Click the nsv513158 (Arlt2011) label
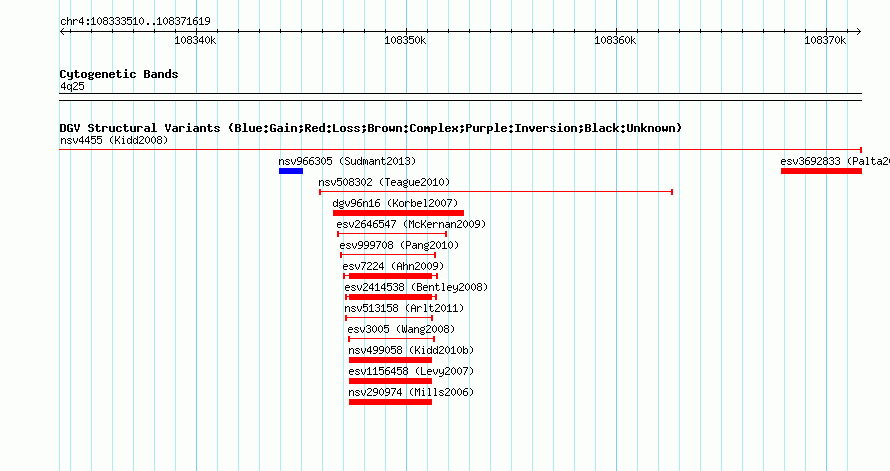Screen dimensions: 890x471 (404, 308)
